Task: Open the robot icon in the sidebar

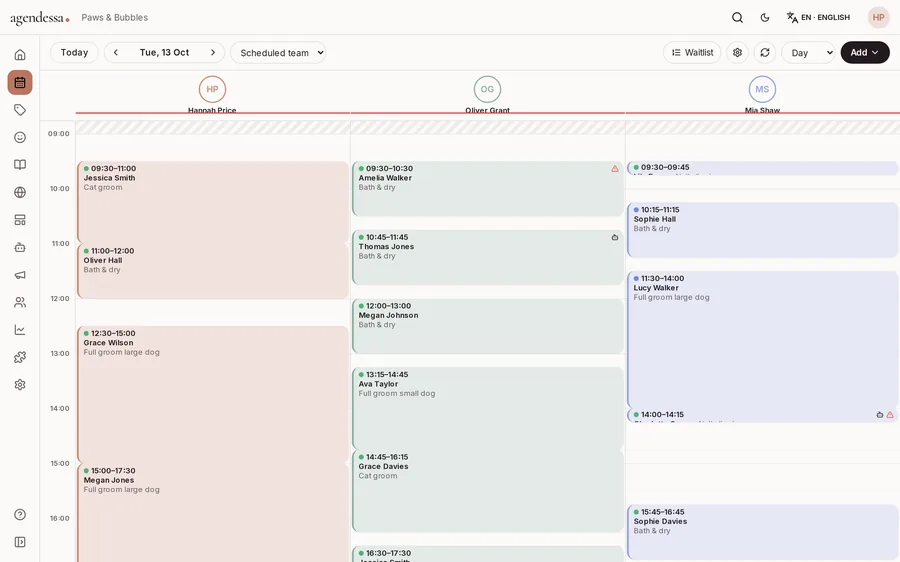Action: 20,247
